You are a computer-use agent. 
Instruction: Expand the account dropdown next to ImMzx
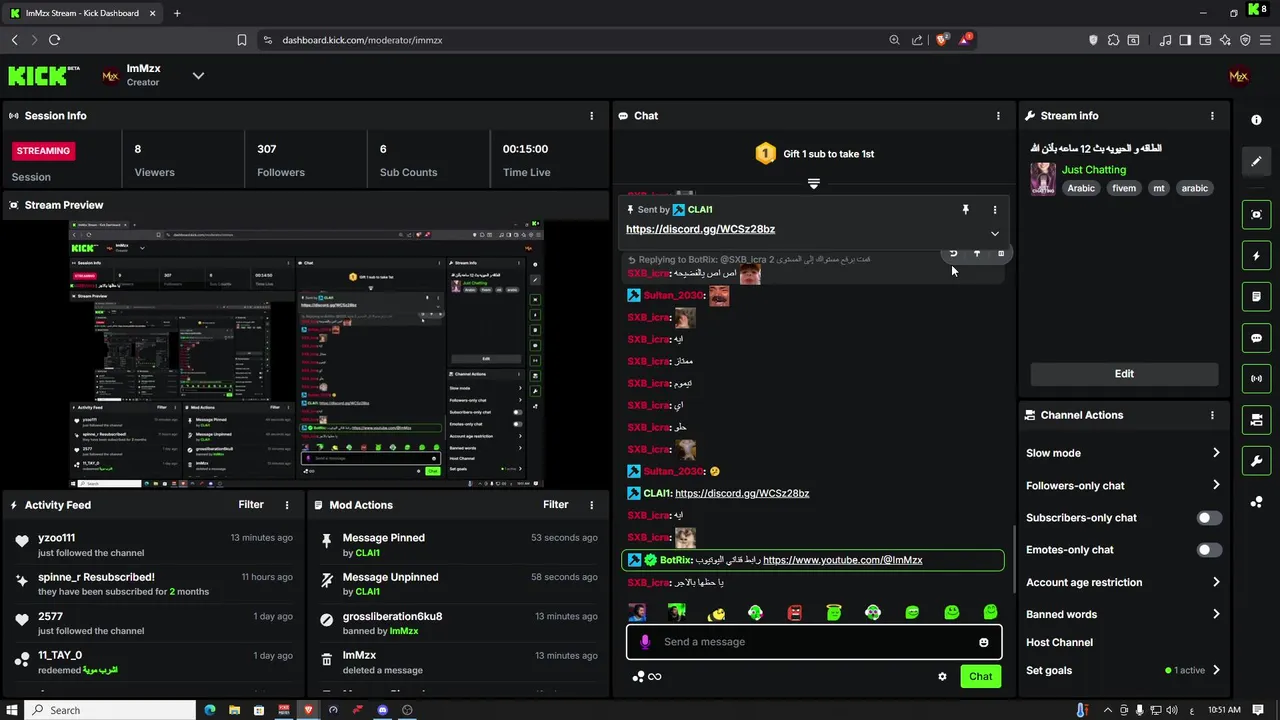point(198,76)
